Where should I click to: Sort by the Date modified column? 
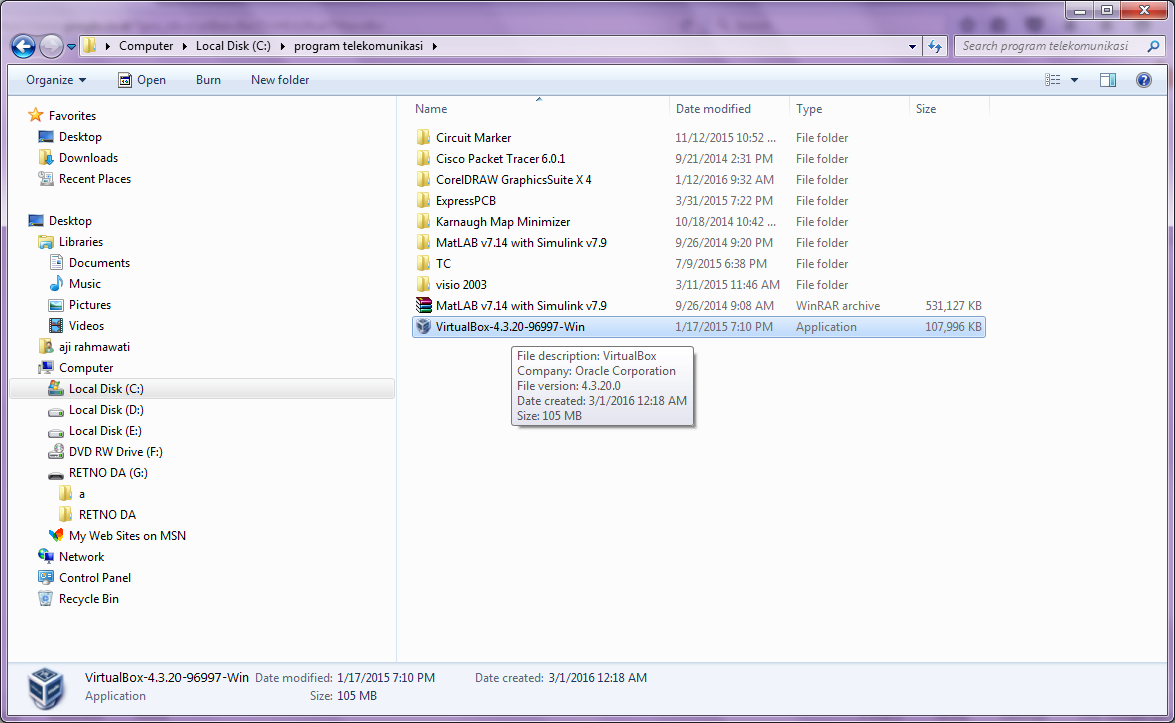click(713, 109)
